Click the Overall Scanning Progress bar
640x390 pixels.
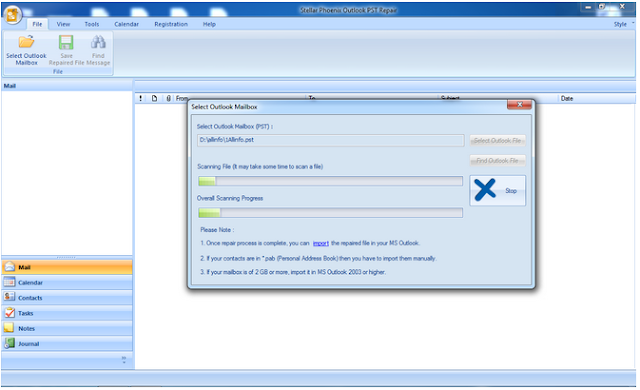pyautogui.click(x=330, y=213)
